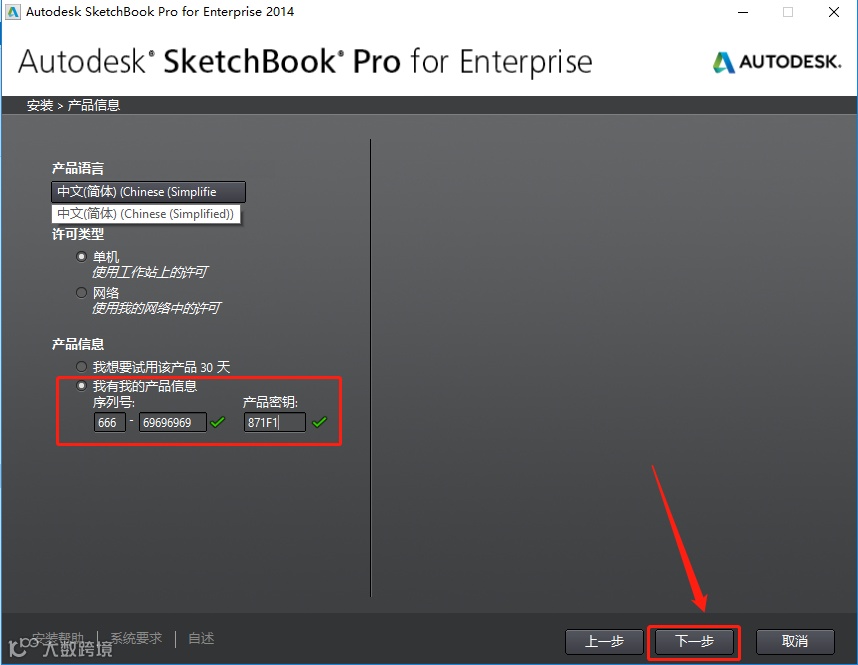This screenshot has width=858, height=665.
Task: Minimize the installer window
Action: (x=743, y=12)
